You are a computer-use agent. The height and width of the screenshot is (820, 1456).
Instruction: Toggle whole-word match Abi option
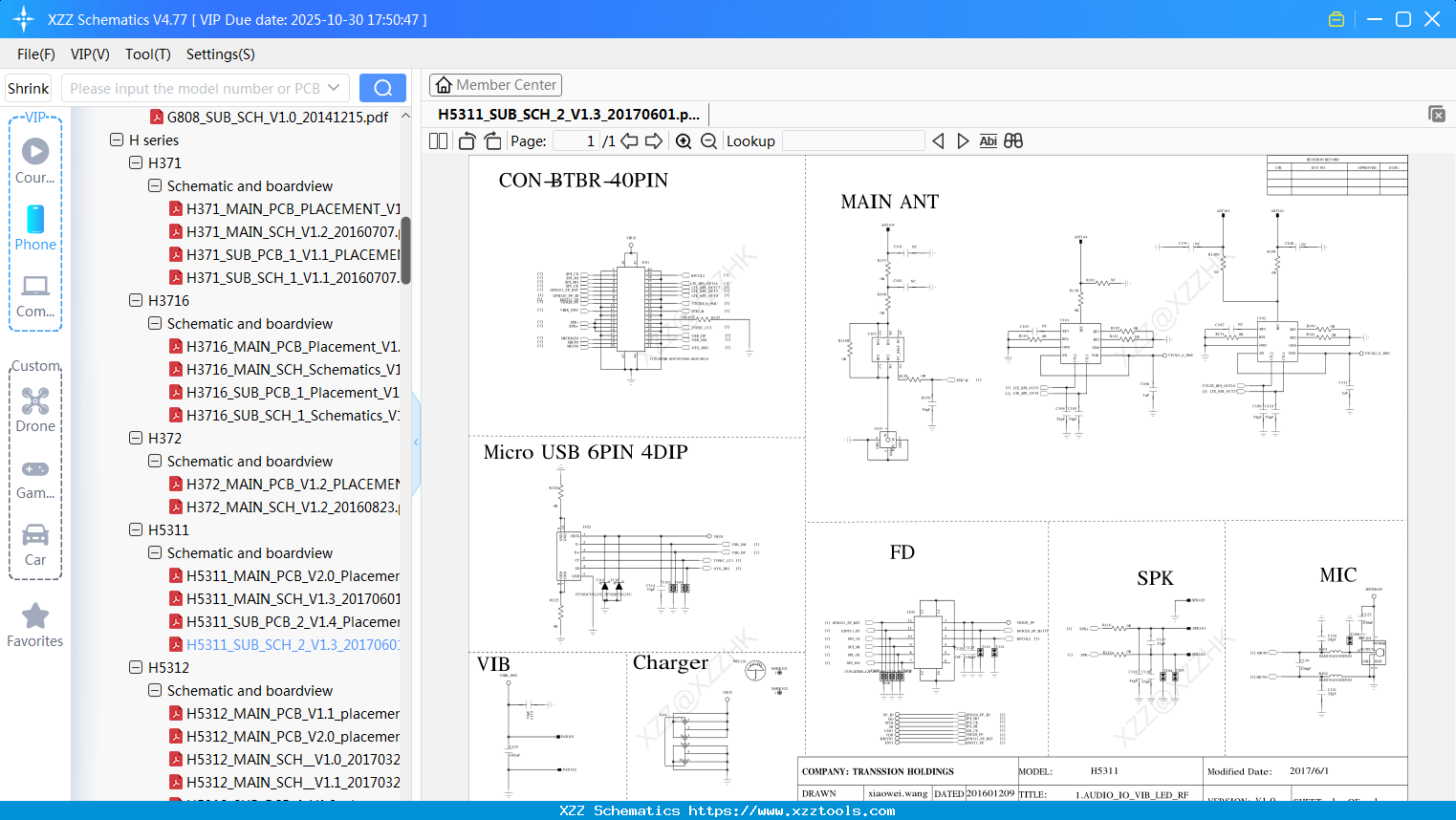(x=988, y=141)
